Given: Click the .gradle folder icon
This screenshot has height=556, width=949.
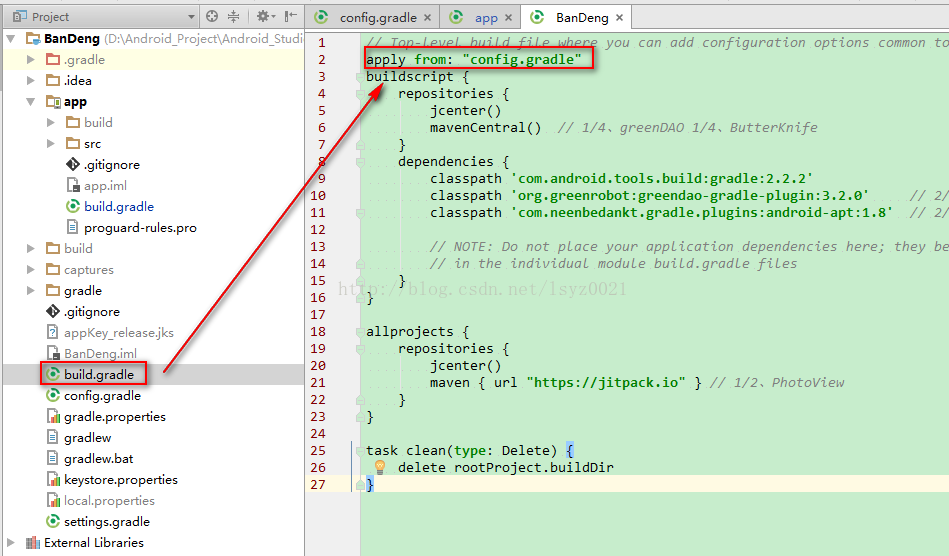Looking at the screenshot, I should click(53, 59).
